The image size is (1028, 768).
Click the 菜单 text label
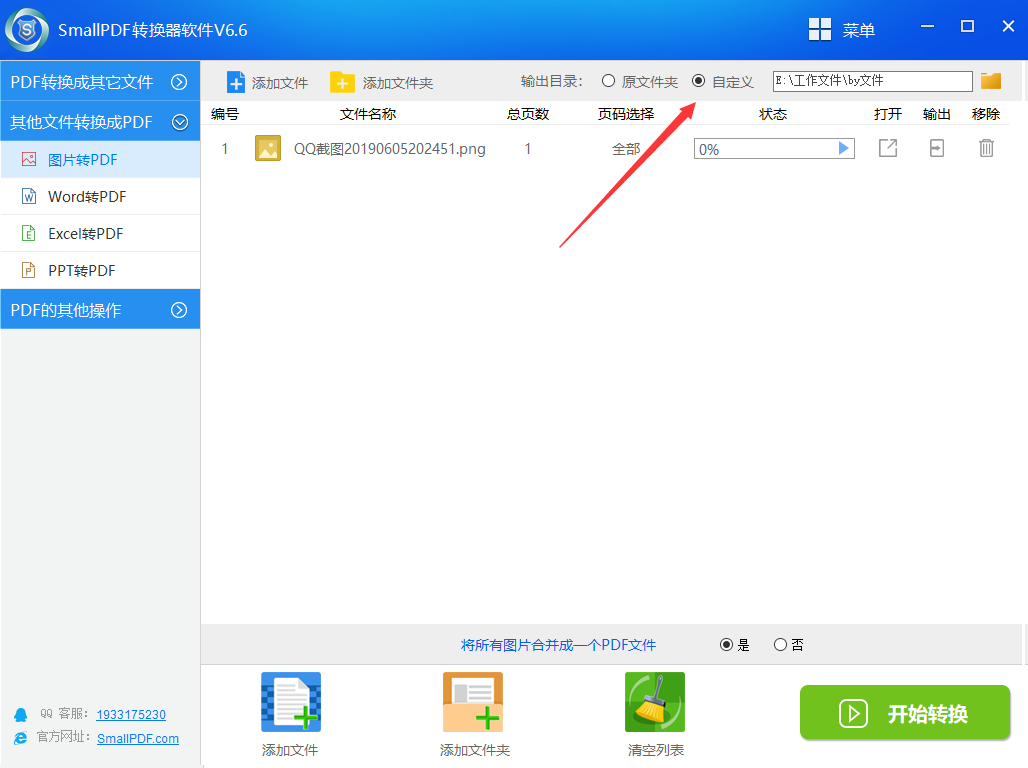[x=859, y=30]
